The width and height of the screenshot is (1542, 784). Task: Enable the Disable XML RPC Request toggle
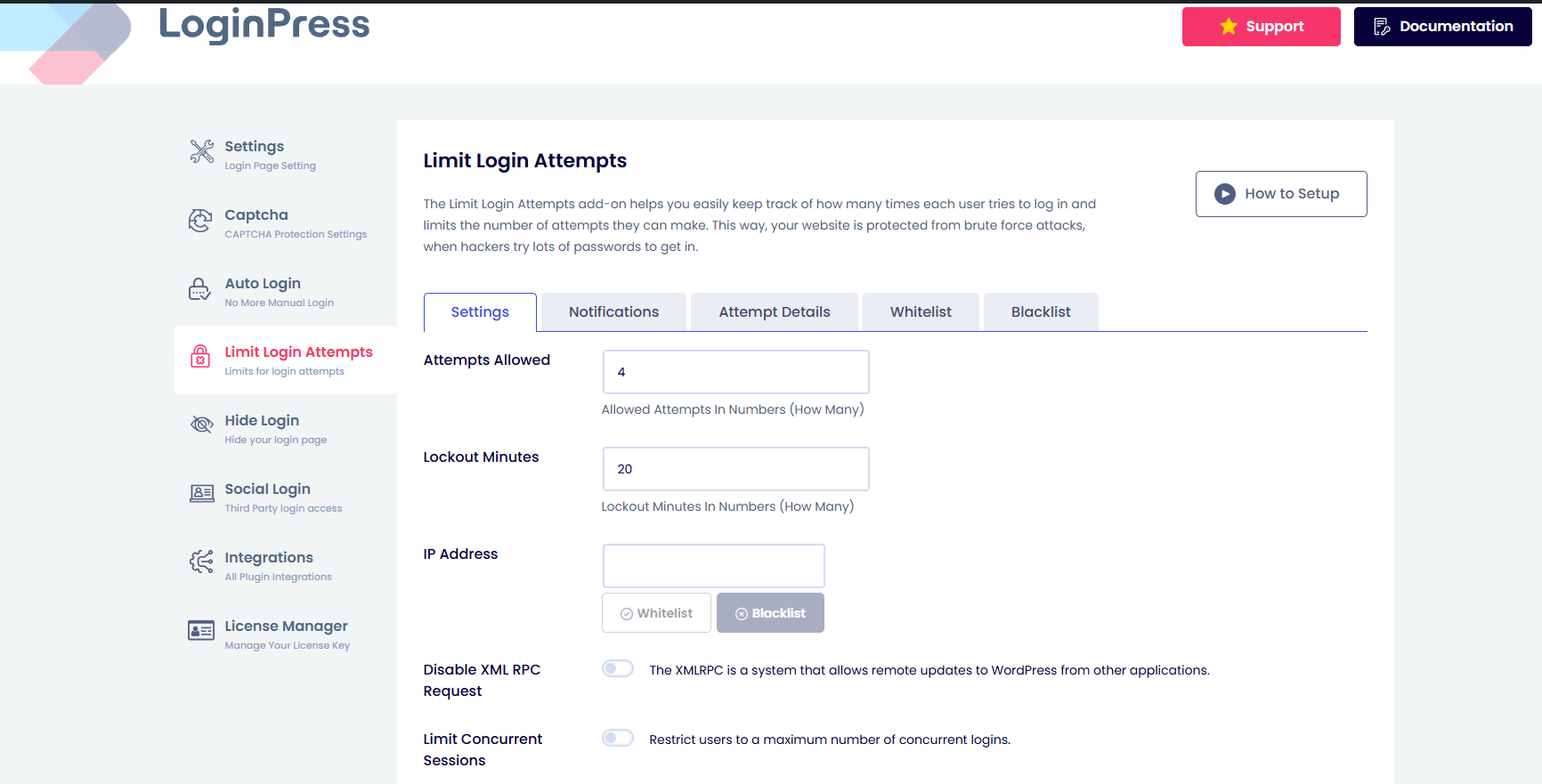[x=618, y=669]
